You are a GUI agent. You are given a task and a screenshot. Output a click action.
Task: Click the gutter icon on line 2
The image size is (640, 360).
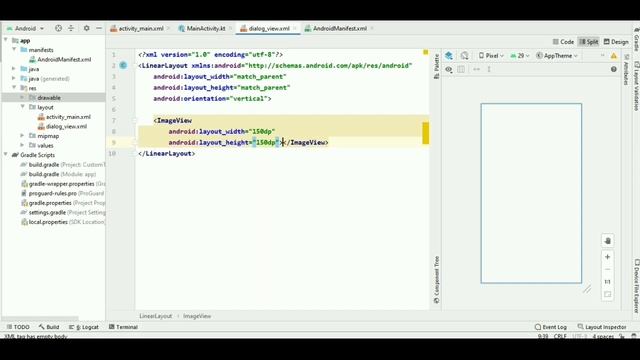click(x=123, y=65)
